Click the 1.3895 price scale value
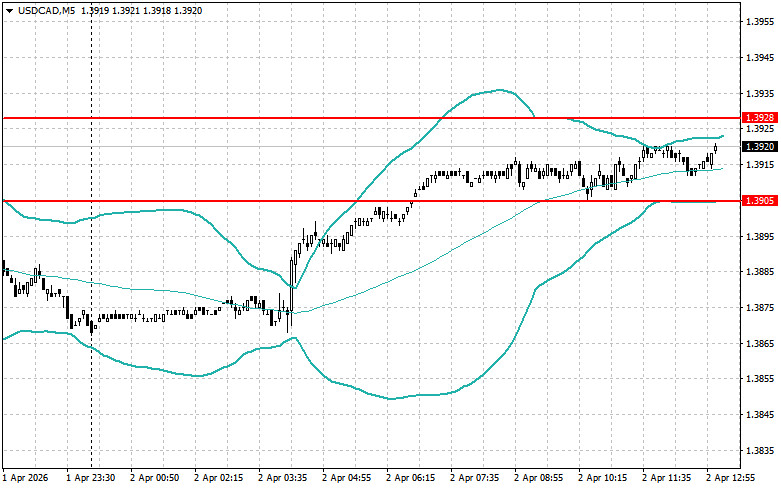The height and width of the screenshot is (489, 781). pyautogui.click(x=760, y=236)
